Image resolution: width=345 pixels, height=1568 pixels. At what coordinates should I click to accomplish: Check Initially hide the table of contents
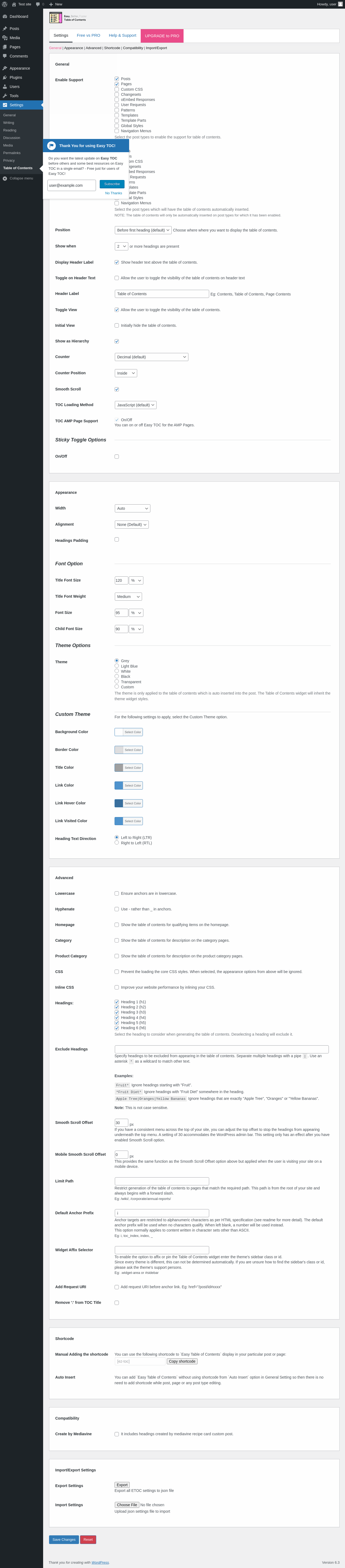tap(117, 326)
